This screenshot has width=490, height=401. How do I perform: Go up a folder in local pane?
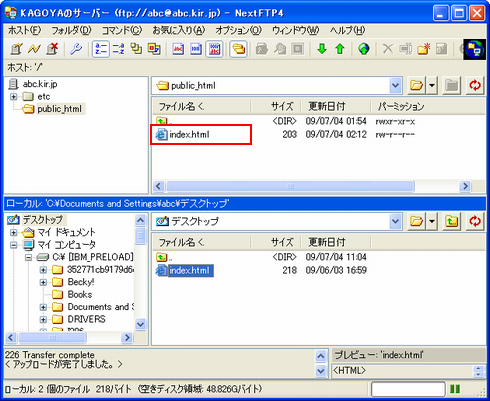(x=452, y=221)
